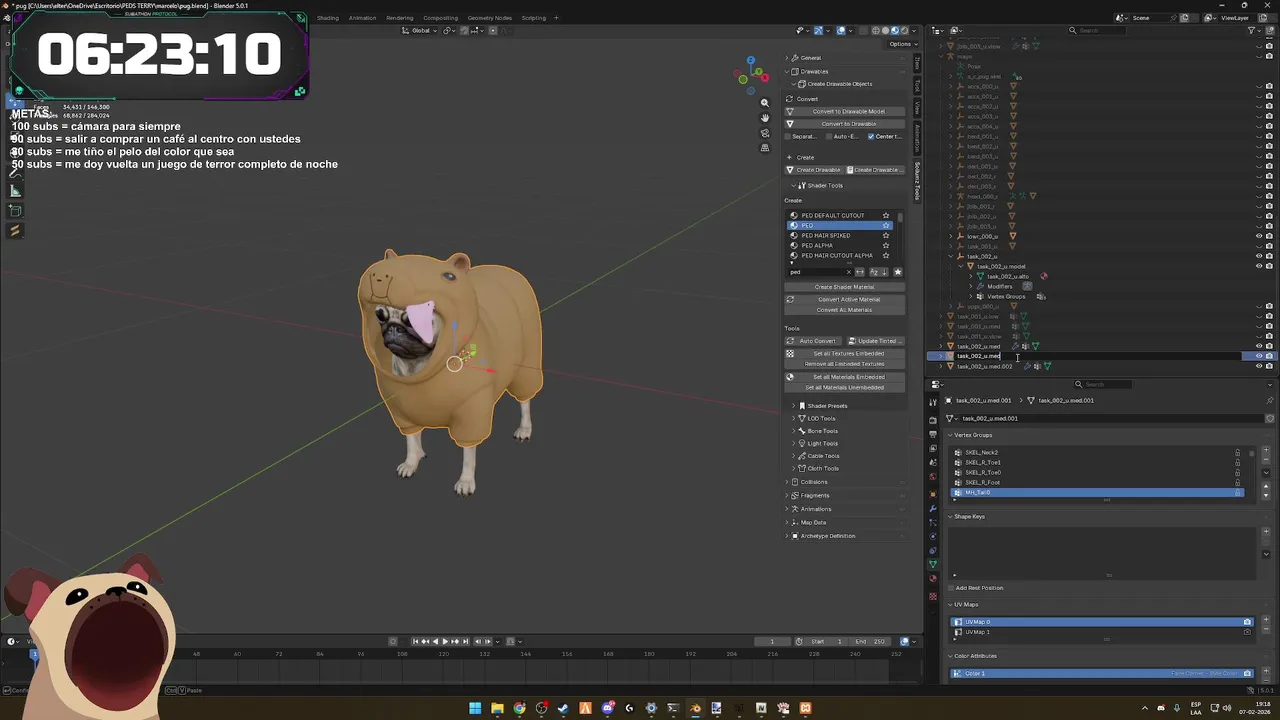This screenshot has height=720, width=1280.
Task: Hide task_002_u.med.002 with its eye icon
Action: tap(1258, 366)
